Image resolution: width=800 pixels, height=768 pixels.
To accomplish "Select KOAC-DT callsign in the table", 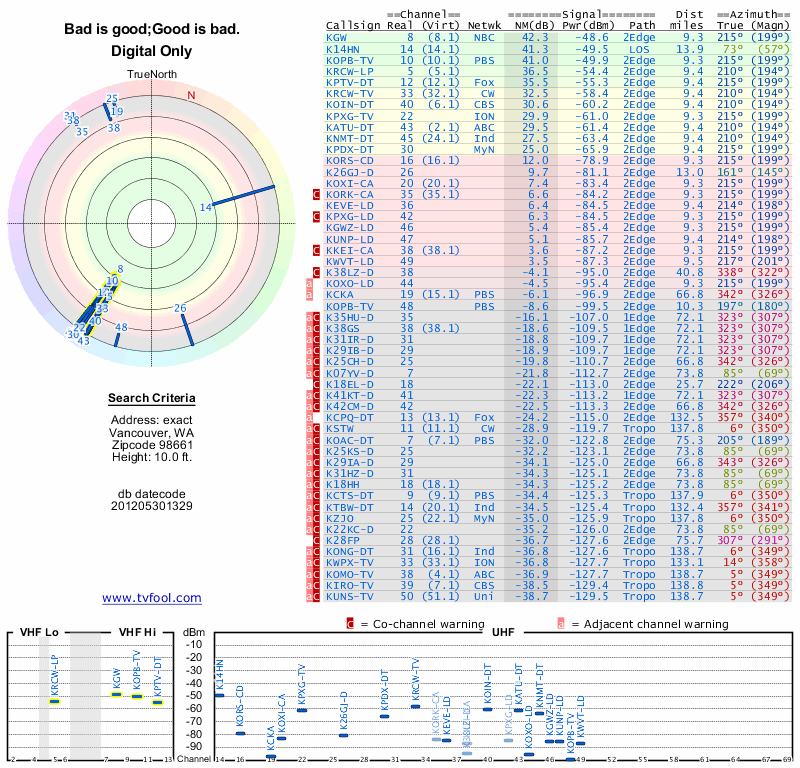I will click(x=350, y=440).
